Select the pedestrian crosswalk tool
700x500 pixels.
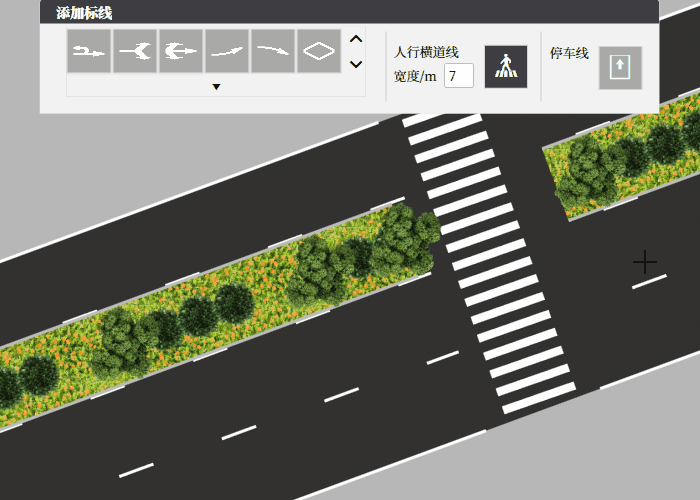point(506,67)
